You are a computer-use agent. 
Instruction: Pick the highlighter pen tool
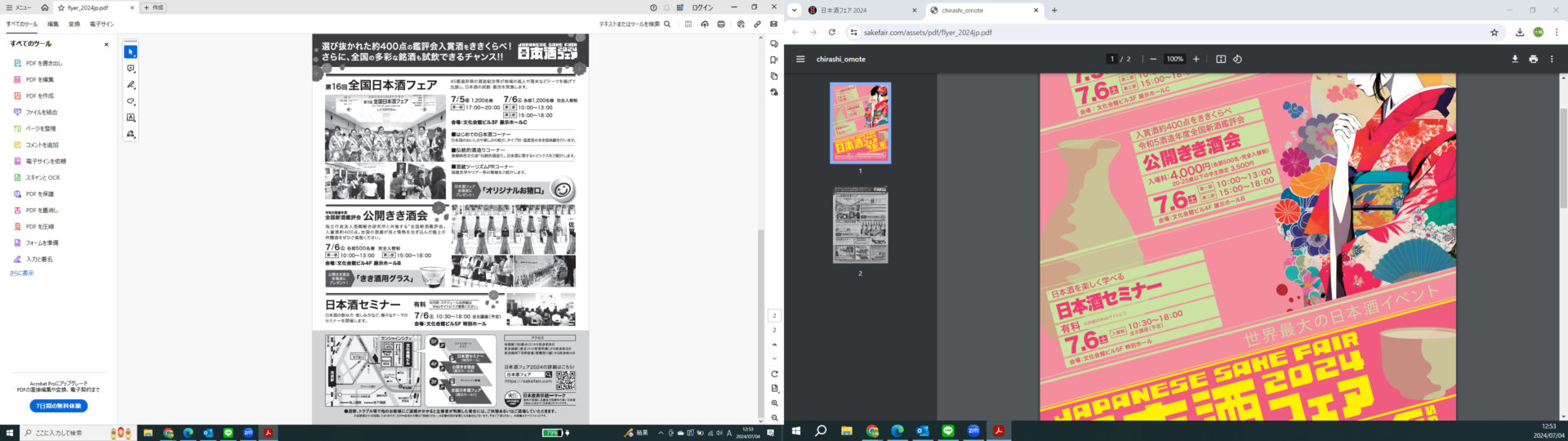(x=131, y=85)
